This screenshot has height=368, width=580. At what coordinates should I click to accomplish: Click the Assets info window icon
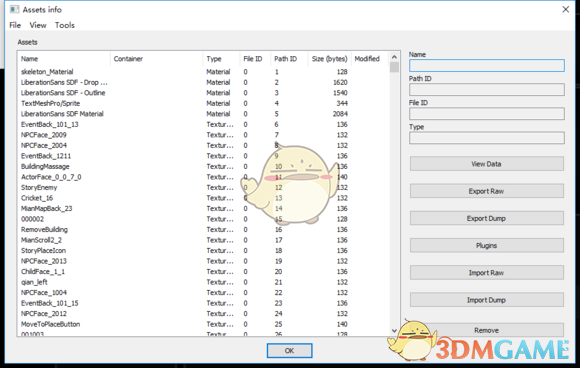coord(14,9)
